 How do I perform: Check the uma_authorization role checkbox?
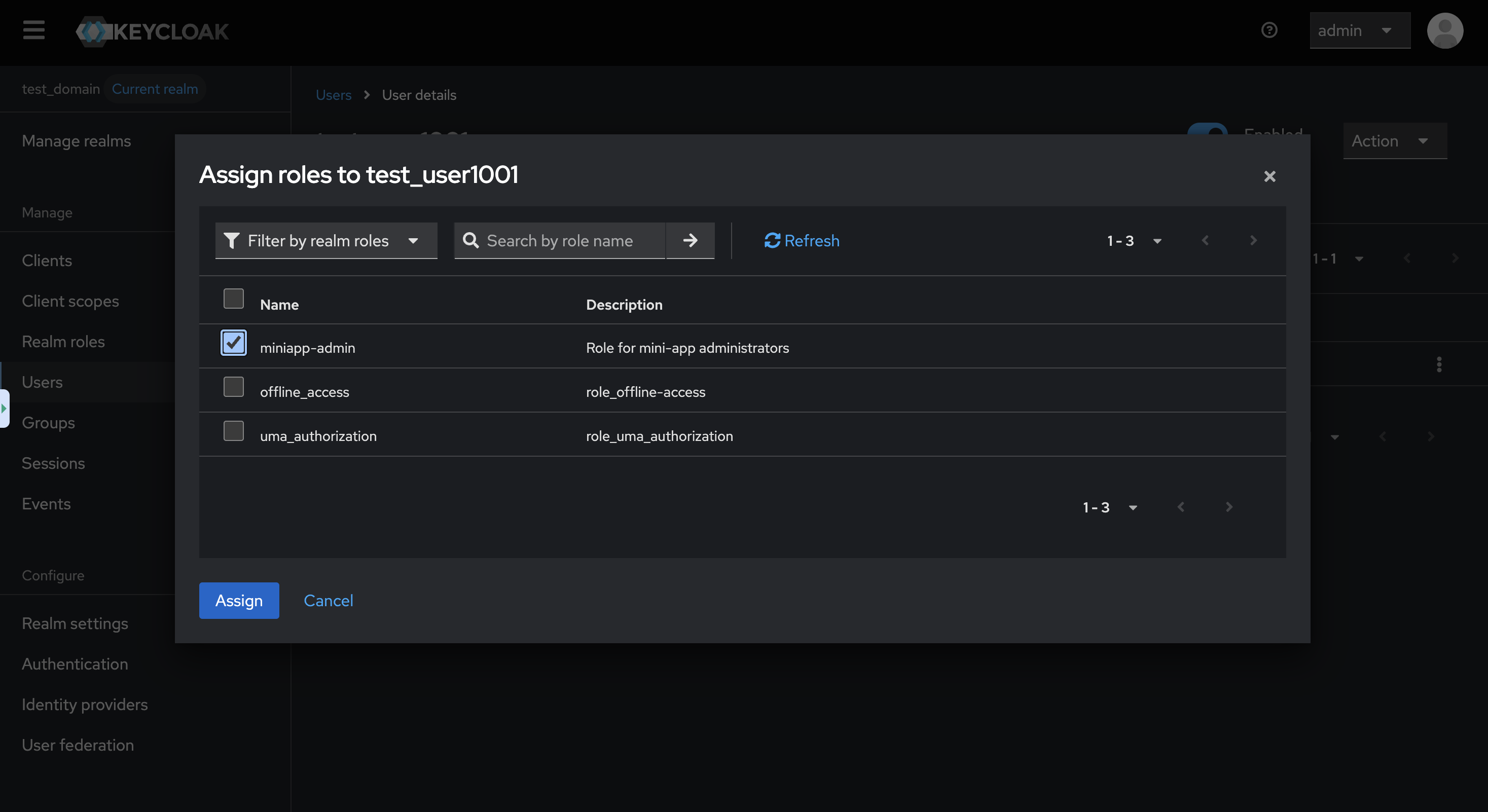tap(233, 431)
